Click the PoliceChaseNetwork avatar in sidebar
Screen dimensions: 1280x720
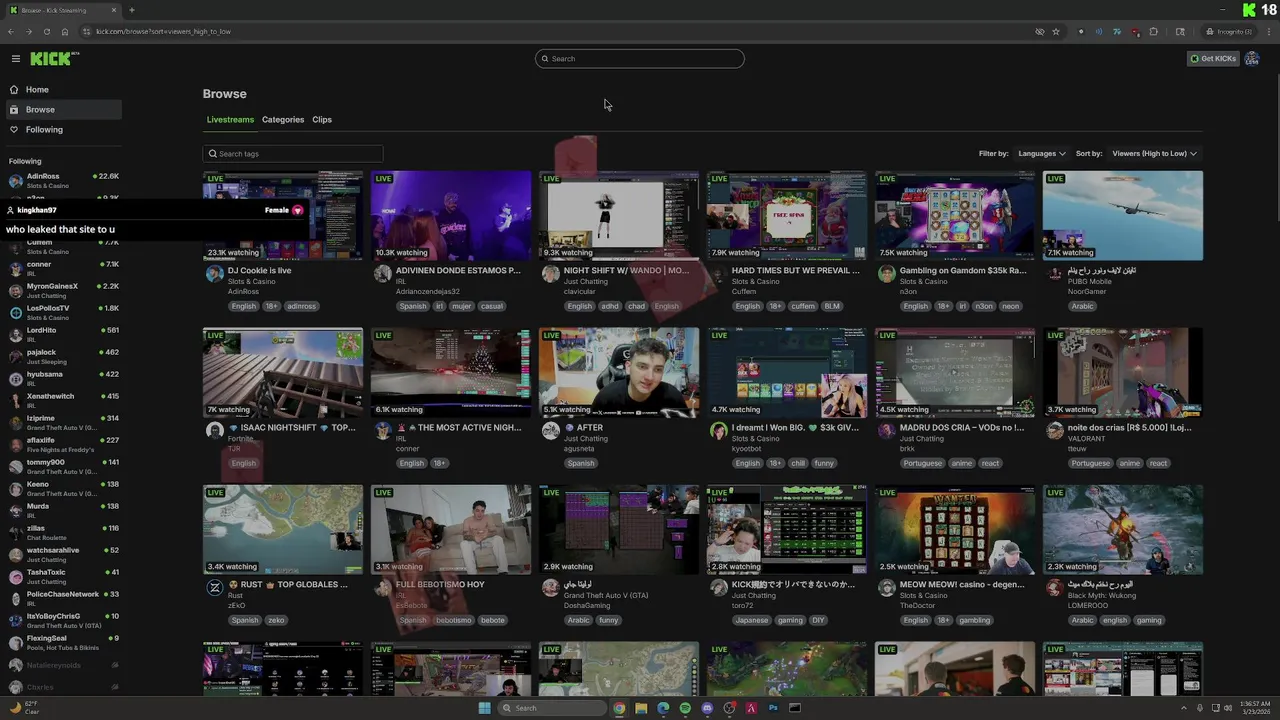tap(16, 599)
